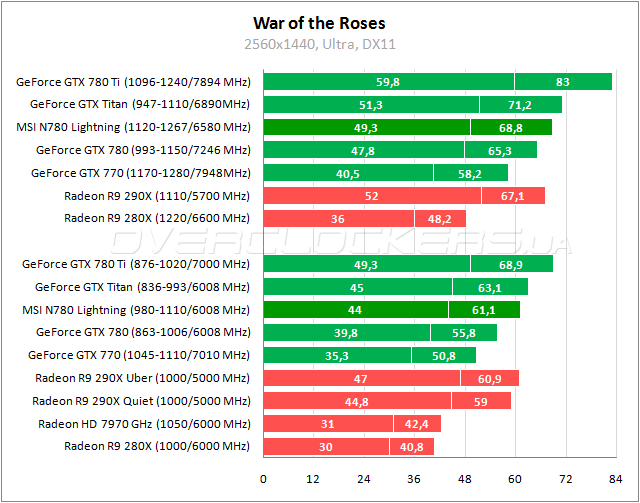This screenshot has height=503, width=640.
Task: Select the Radeon HD 7970 GHz label
Action: pyautogui.click(x=144, y=424)
